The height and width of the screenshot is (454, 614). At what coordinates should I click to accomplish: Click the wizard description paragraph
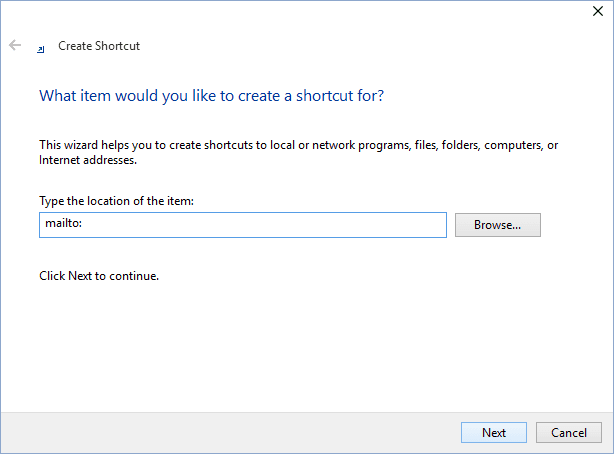pos(298,152)
